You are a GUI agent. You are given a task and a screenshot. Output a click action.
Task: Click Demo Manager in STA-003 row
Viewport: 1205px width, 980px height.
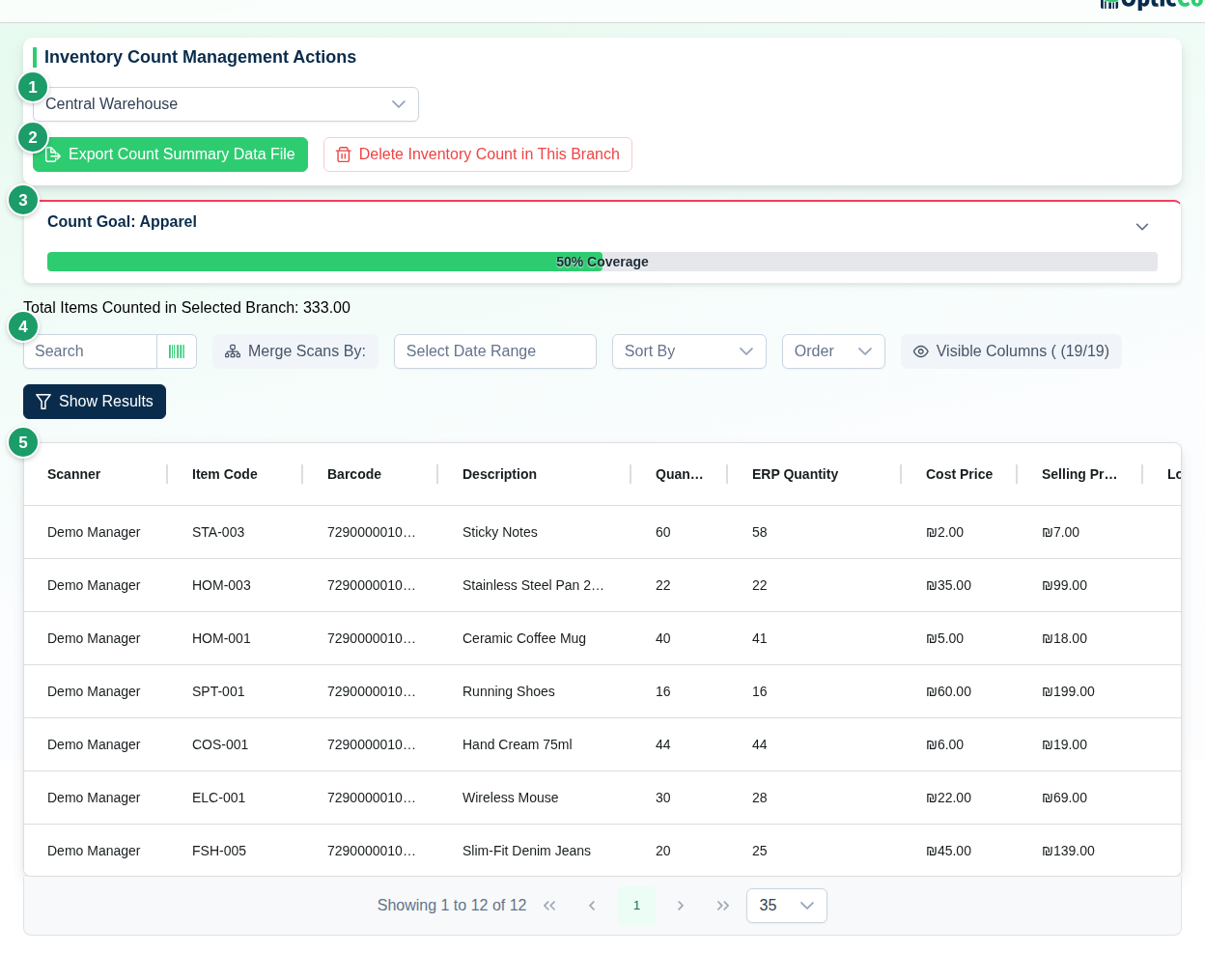(94, 532)
